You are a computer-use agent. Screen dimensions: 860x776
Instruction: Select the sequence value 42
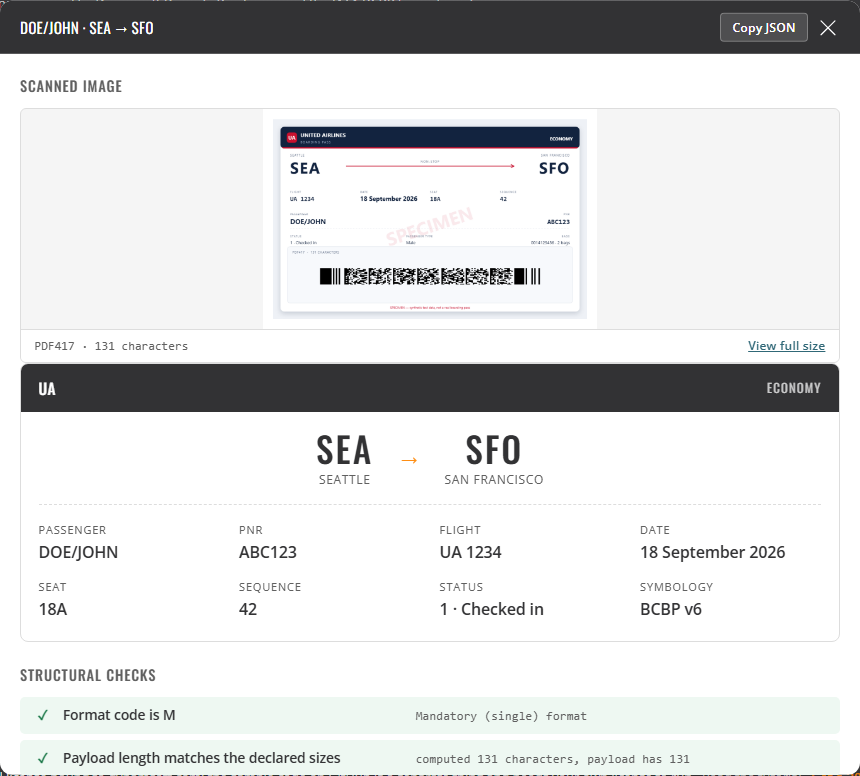[x=248, y=609]
